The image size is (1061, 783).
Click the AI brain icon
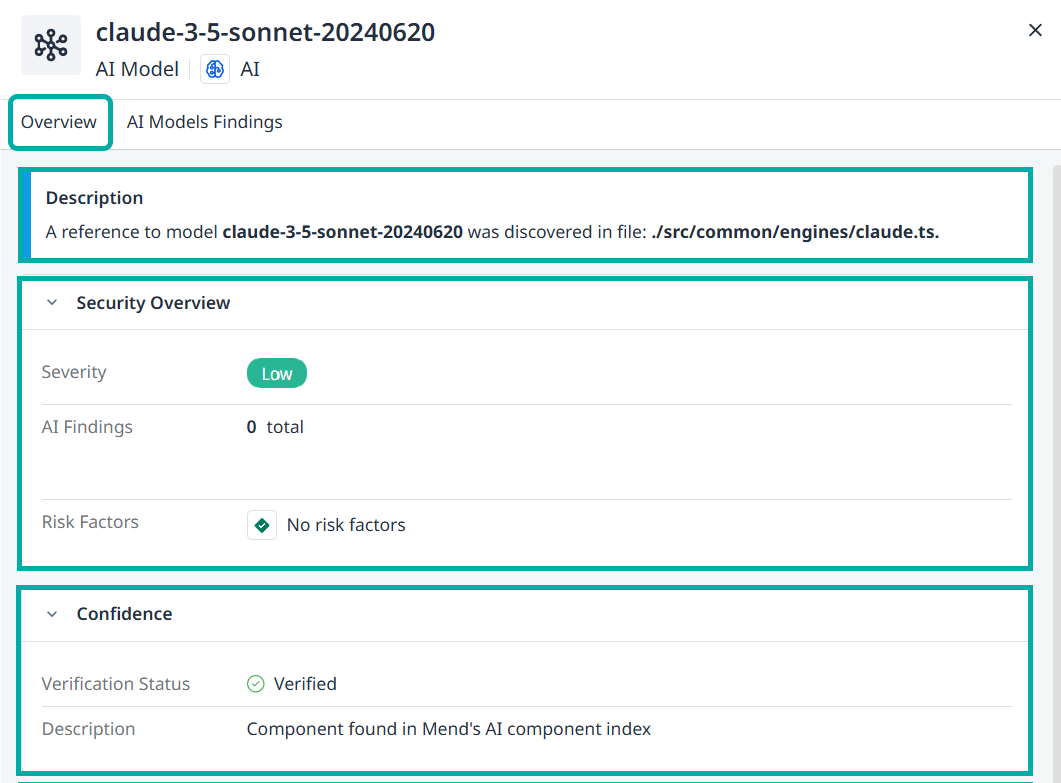215,69
